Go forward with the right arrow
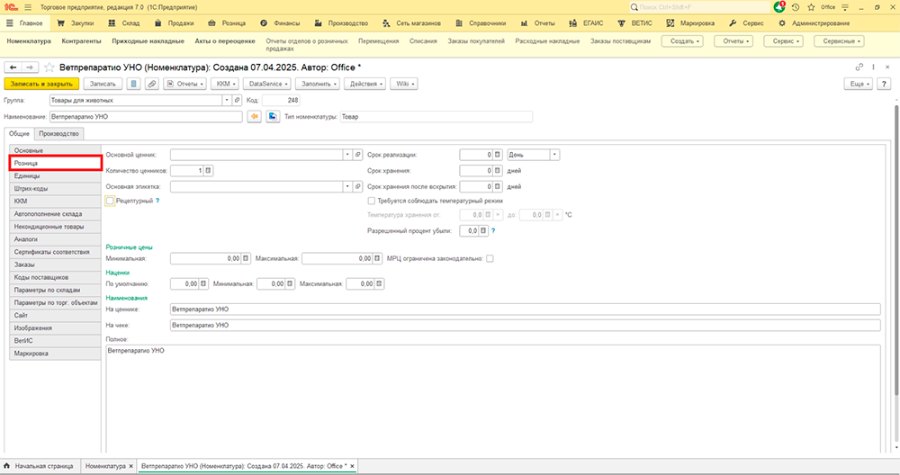900x475 pixels. (29, 68)
